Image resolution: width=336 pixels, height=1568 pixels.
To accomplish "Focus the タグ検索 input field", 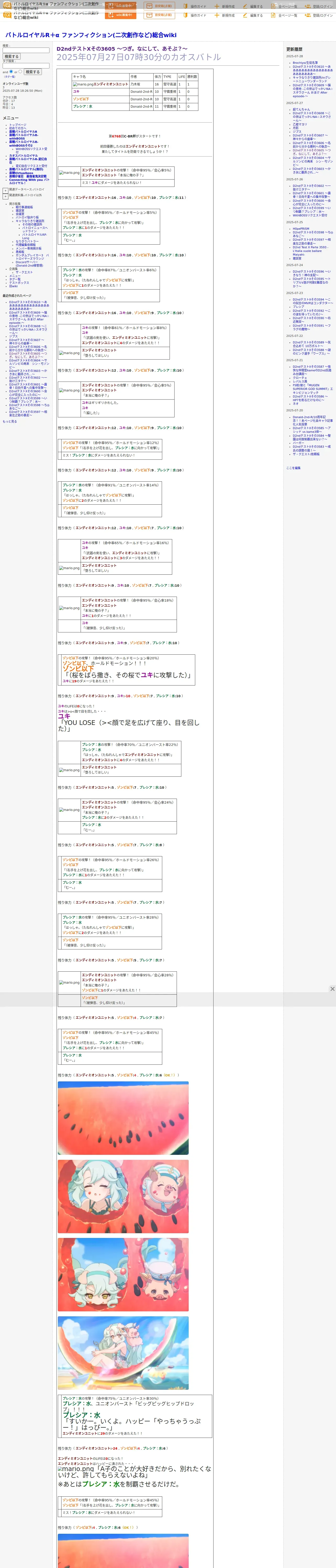I will pyautogui.click(x=26, y=66).
